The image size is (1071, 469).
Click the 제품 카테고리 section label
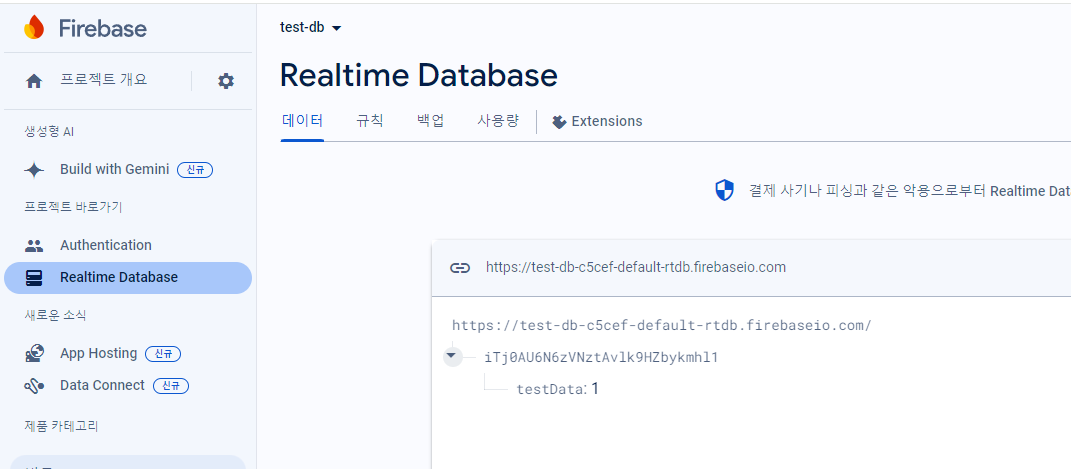(x=61, y=427)
